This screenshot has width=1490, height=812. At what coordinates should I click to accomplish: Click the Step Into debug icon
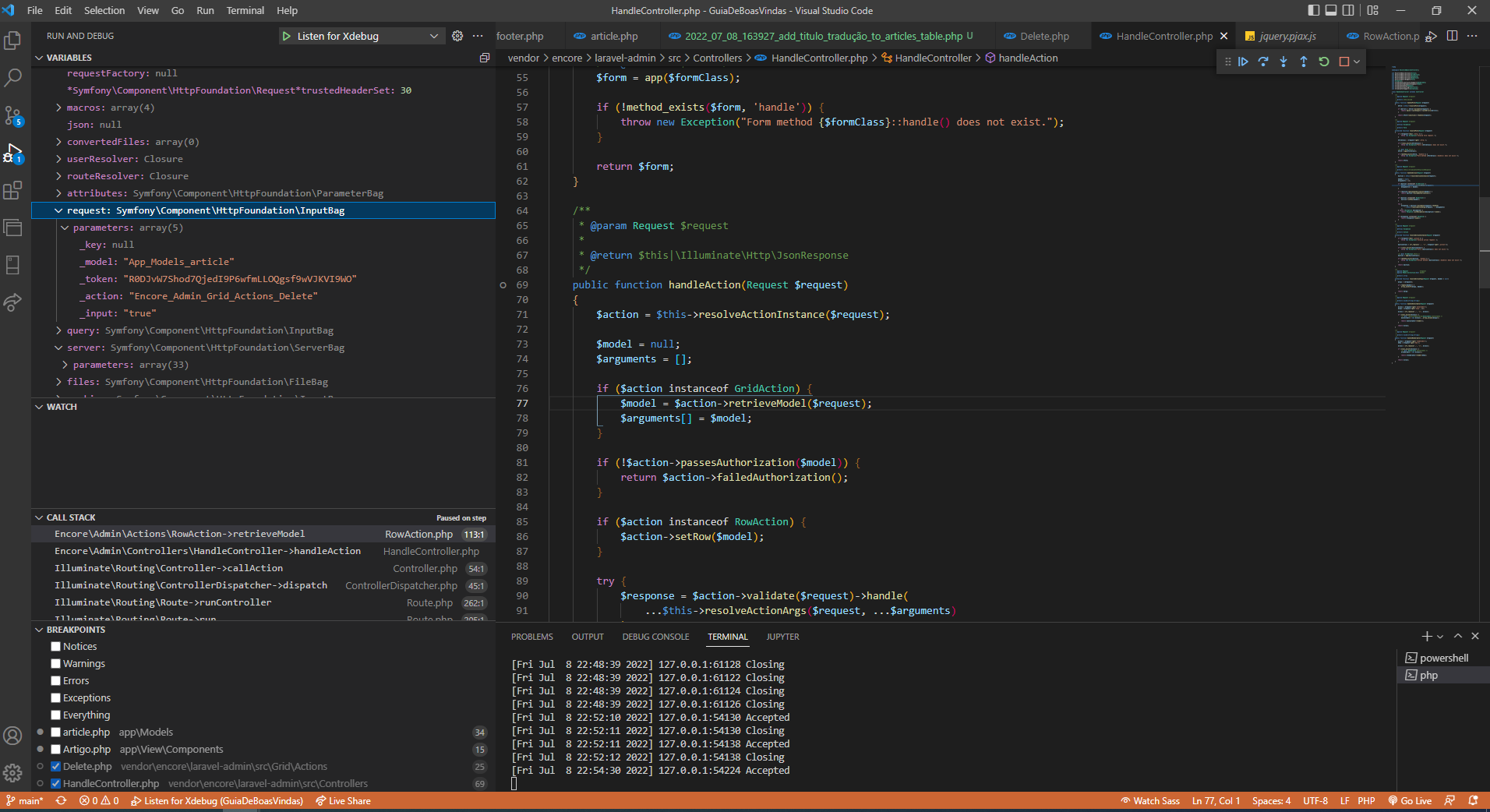pyautogui.click(x=1283, y=62)
